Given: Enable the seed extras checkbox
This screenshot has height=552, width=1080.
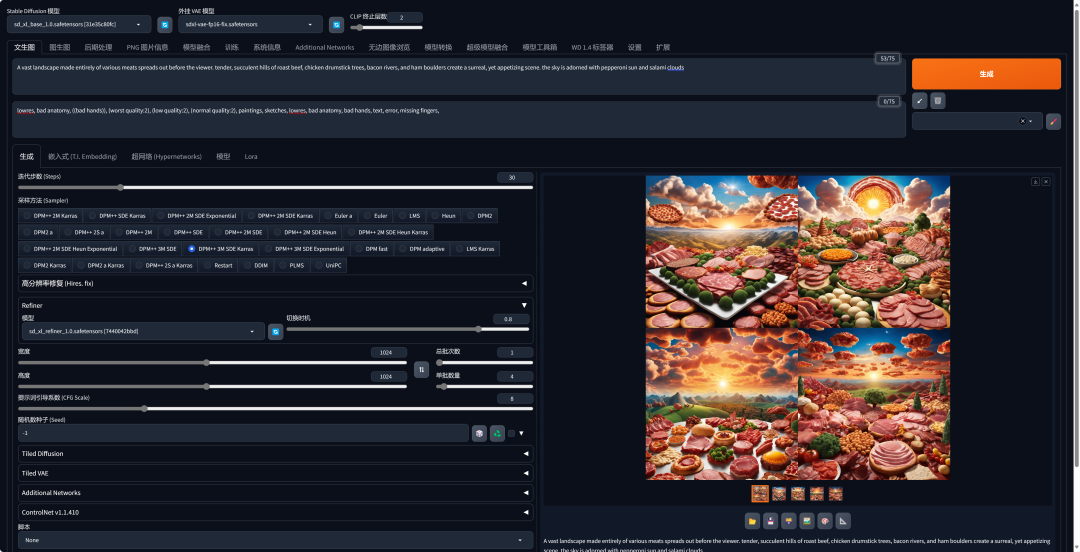Looking at the screenshot, I should pyautogui.click(x=512, y=433).
